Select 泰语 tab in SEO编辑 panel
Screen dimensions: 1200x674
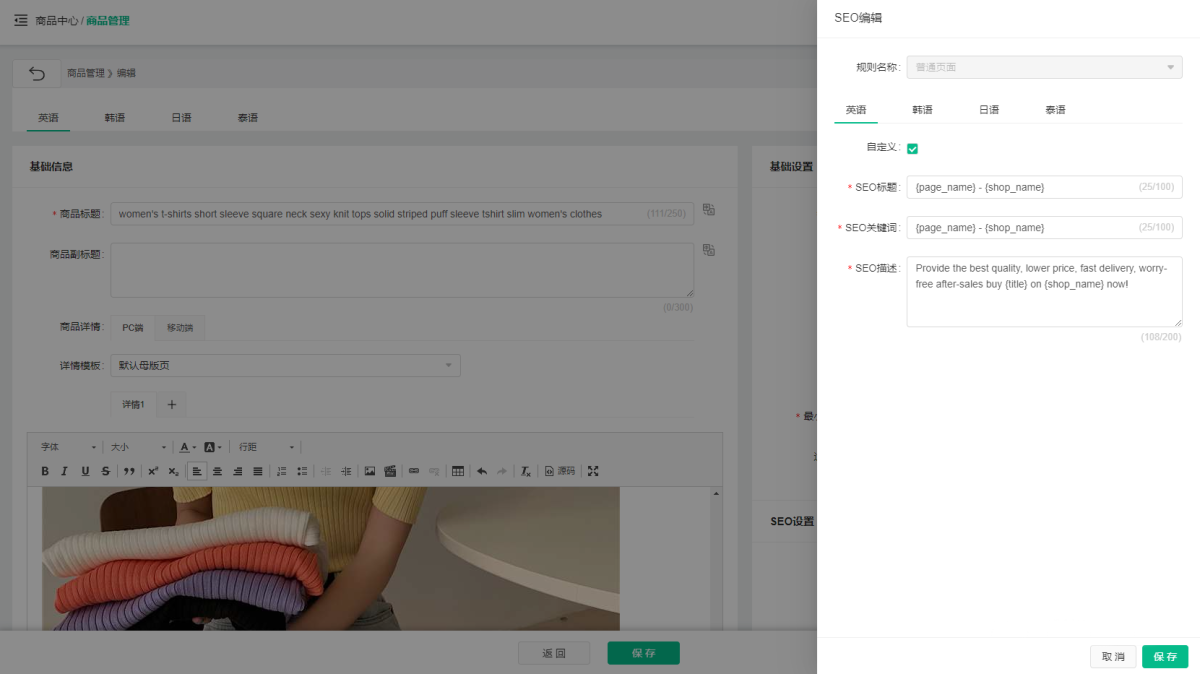(x=1055, y=110)
